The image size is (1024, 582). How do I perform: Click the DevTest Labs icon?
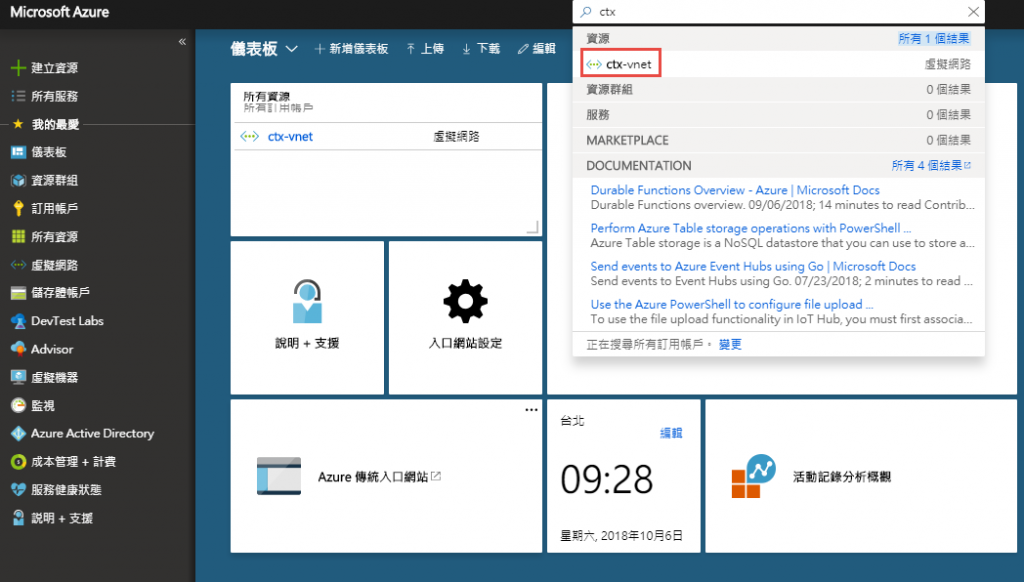coord(18,321)
